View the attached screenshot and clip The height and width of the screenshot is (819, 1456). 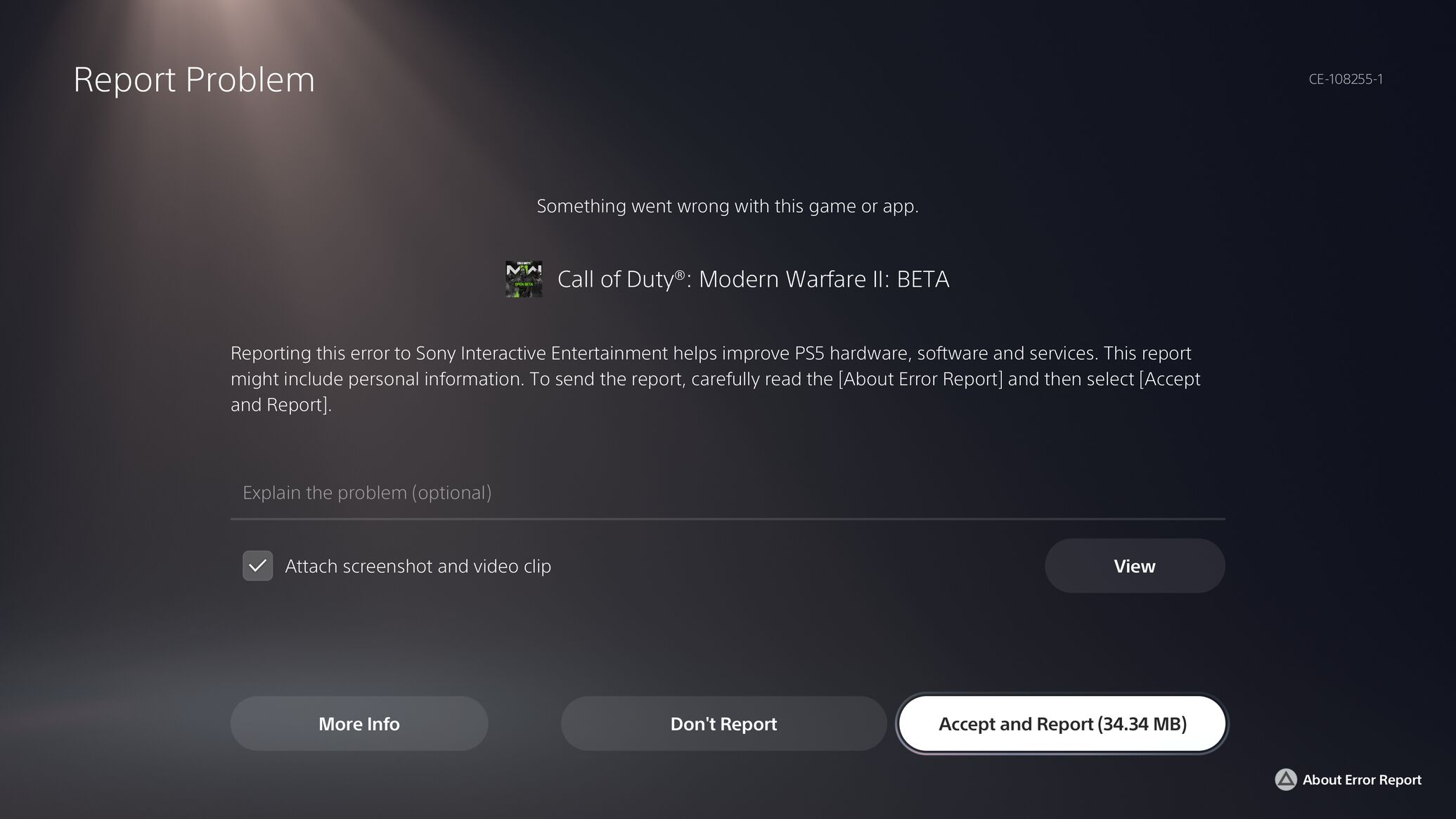[x=1135, y=566]
